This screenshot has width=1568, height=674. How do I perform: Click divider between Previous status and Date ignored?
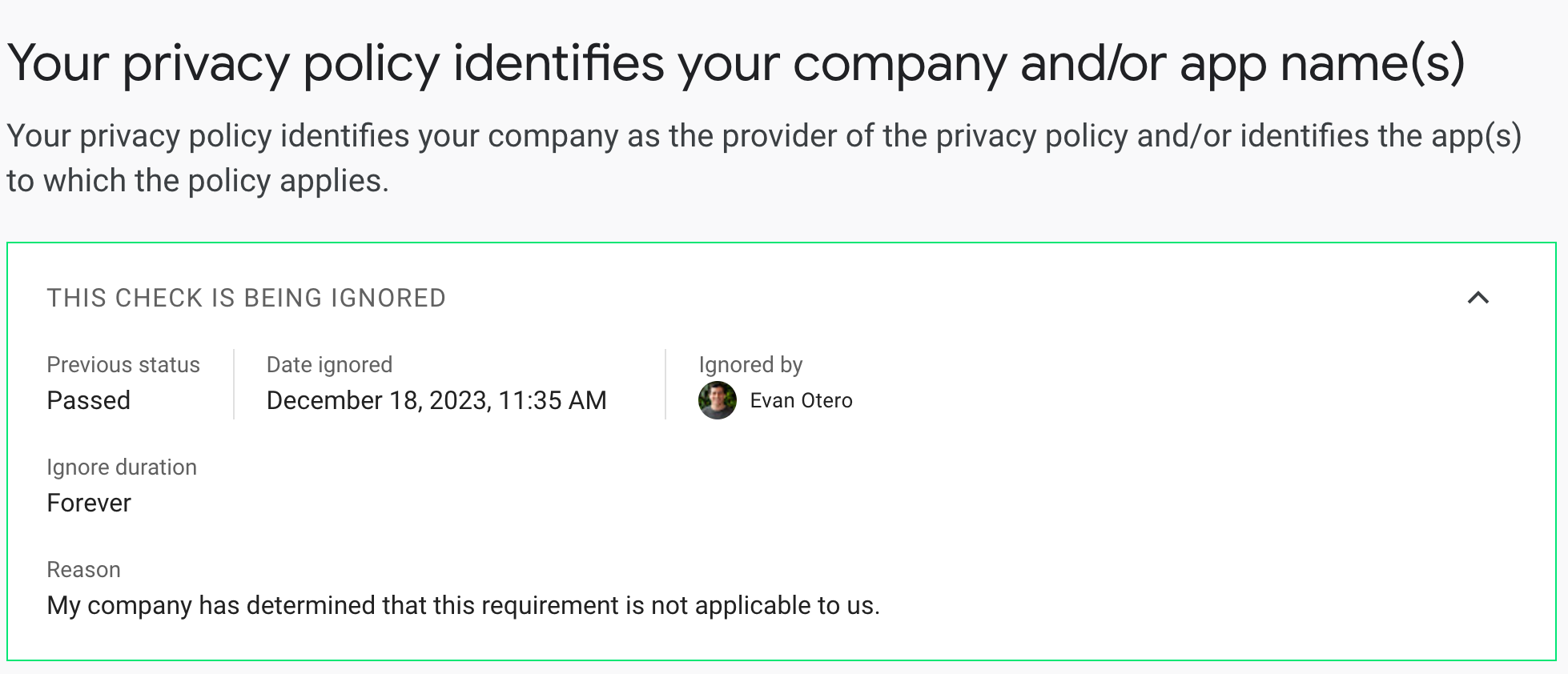click(234, 384)
